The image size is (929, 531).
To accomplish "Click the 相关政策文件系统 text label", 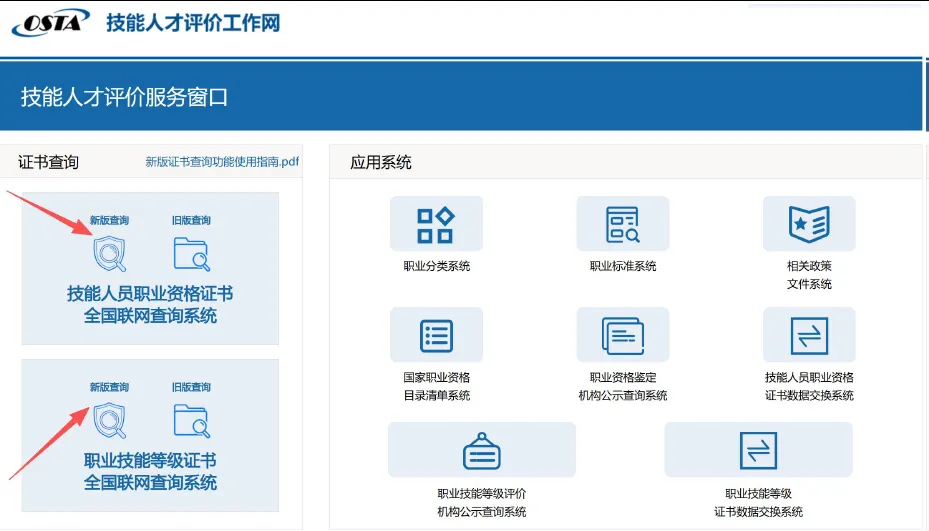I will pos(809,275).
